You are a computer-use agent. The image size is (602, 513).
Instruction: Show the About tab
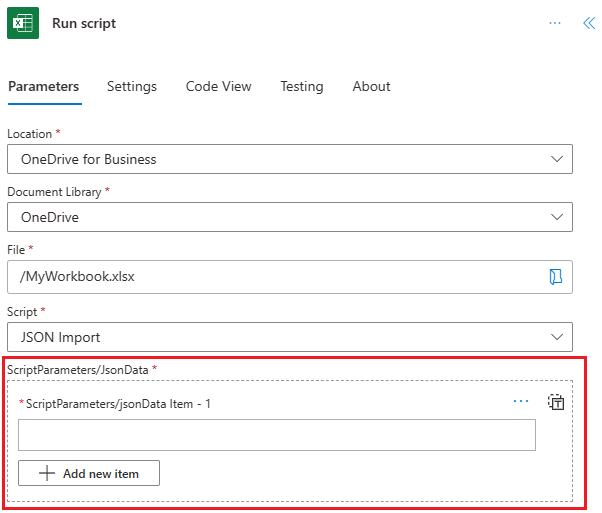tap(371, 86)
